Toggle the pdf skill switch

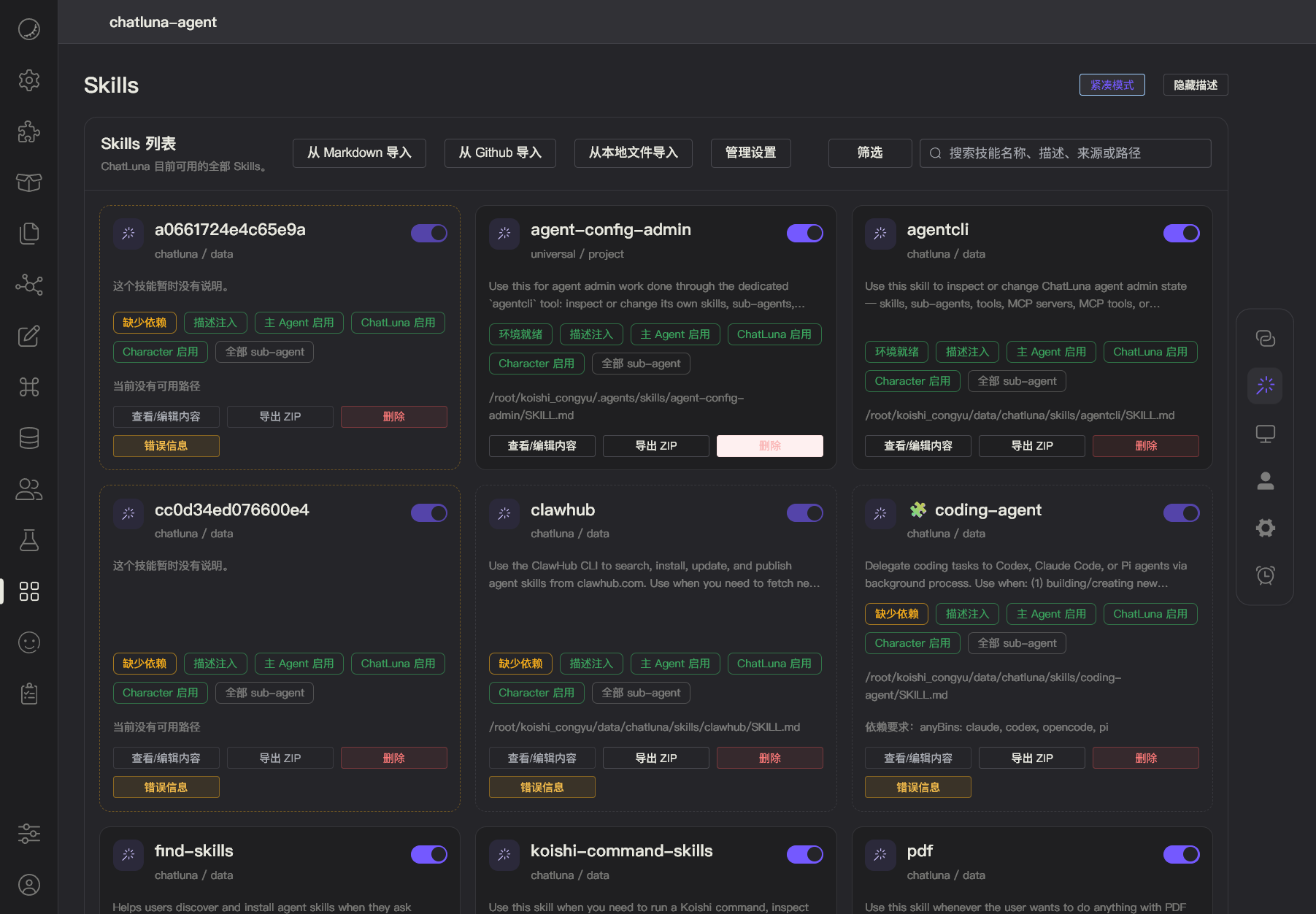pos(1181,854)
